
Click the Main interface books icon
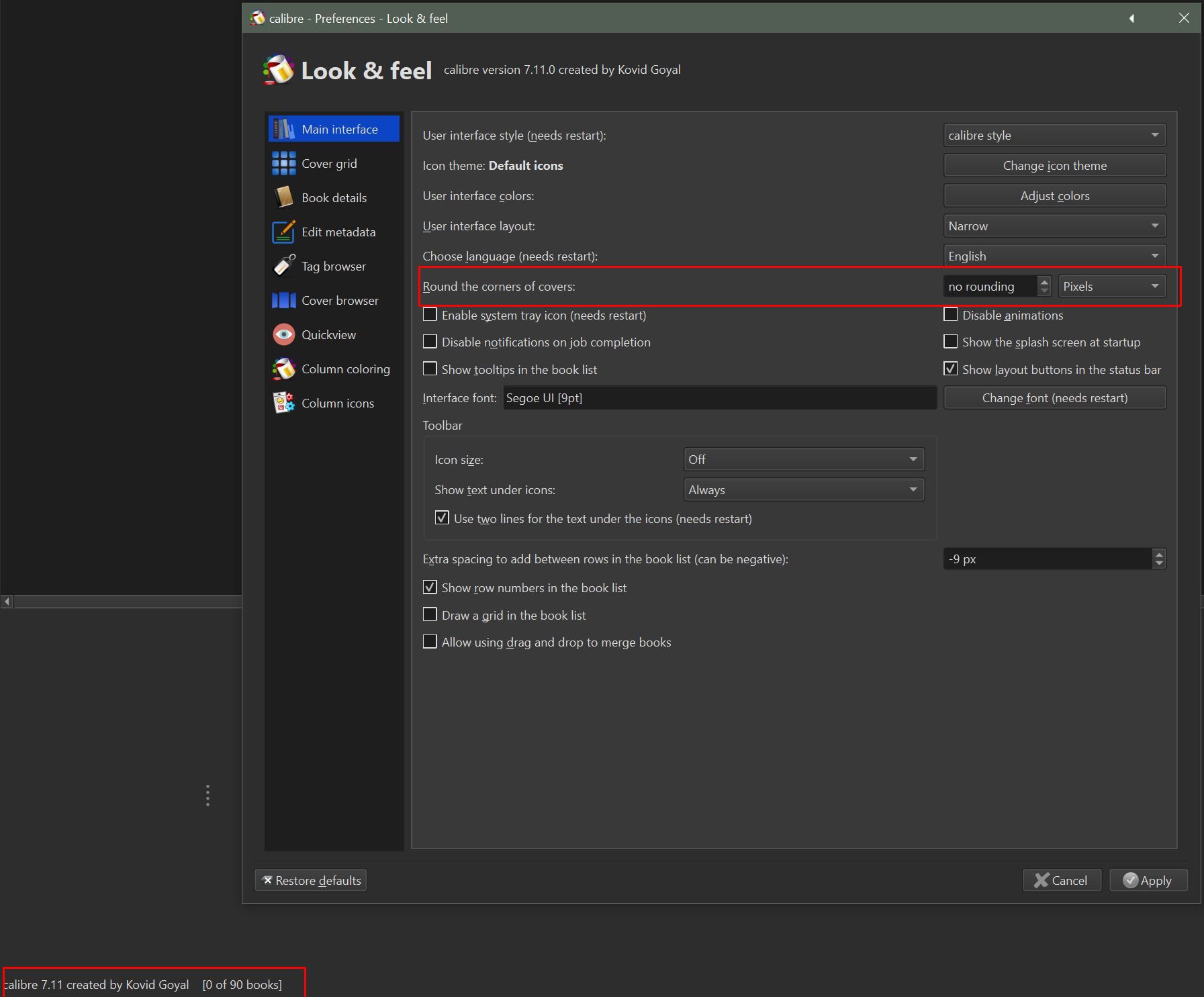coord(283,129)
